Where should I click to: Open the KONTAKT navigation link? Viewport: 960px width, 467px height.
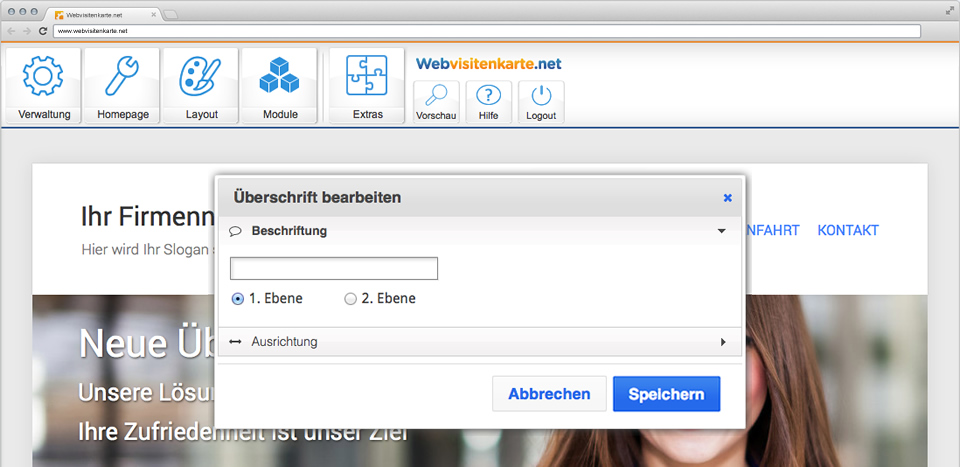[x=848, y=230]
